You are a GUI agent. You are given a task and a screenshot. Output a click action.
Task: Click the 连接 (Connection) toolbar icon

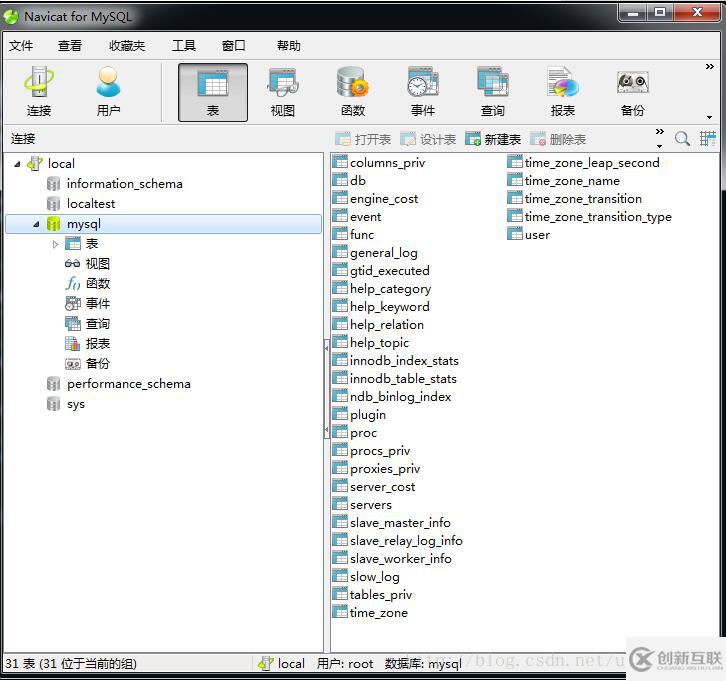click(x=39, y=92)
